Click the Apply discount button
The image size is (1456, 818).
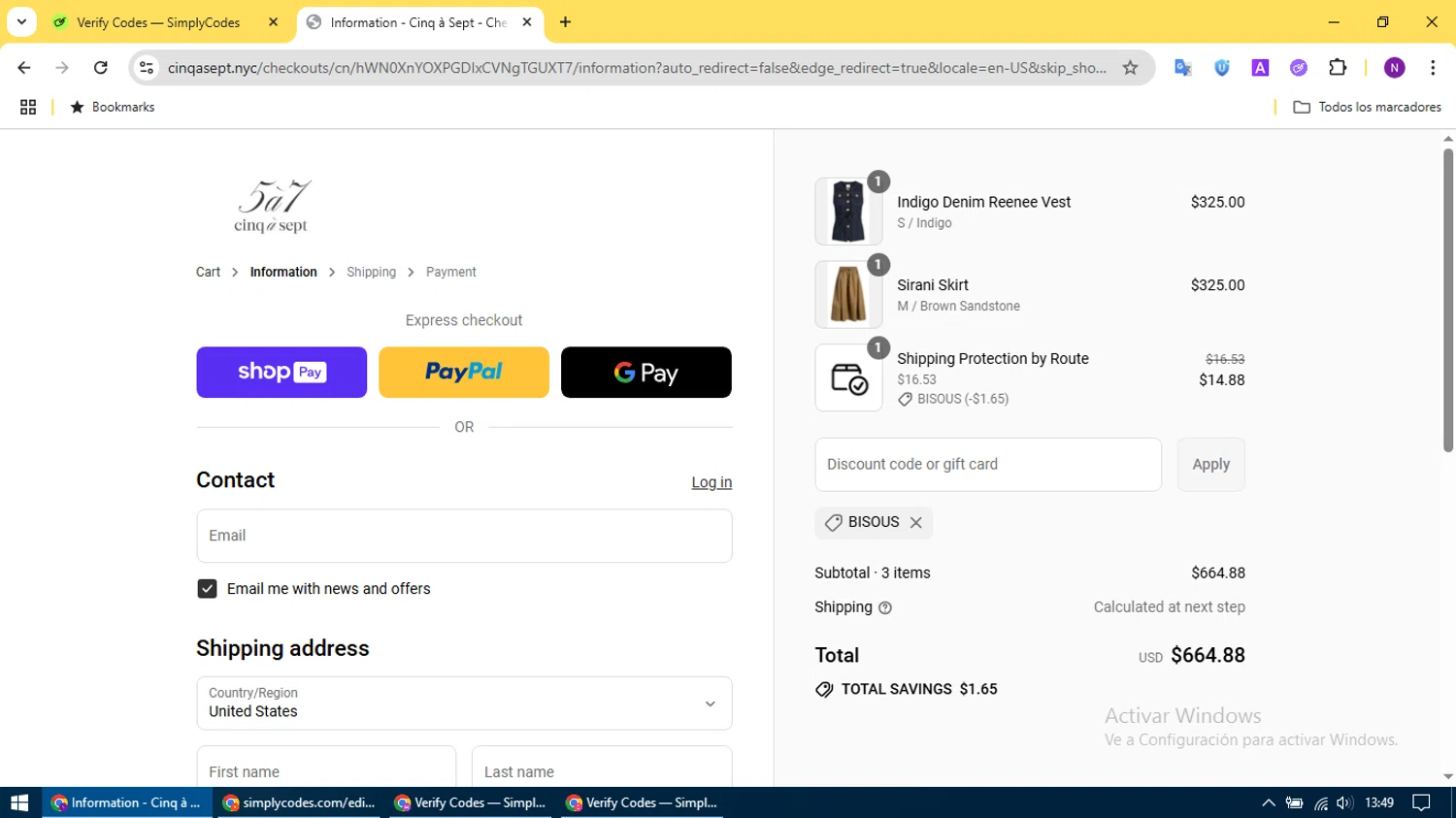coord(1210,465)
